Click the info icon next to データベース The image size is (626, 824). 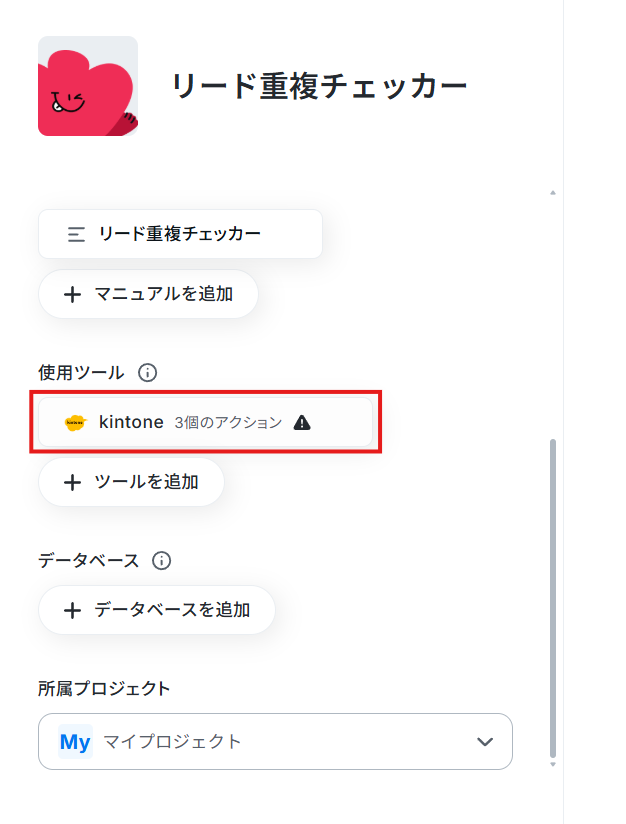tap(161, 561)
